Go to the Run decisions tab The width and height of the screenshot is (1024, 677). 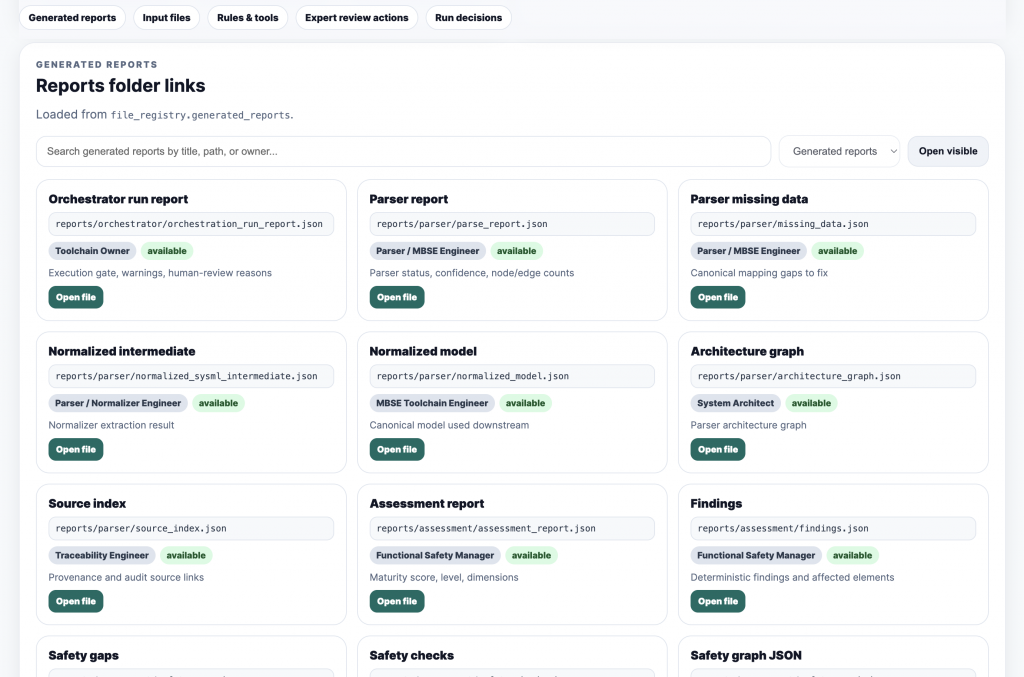click(468, 18)
